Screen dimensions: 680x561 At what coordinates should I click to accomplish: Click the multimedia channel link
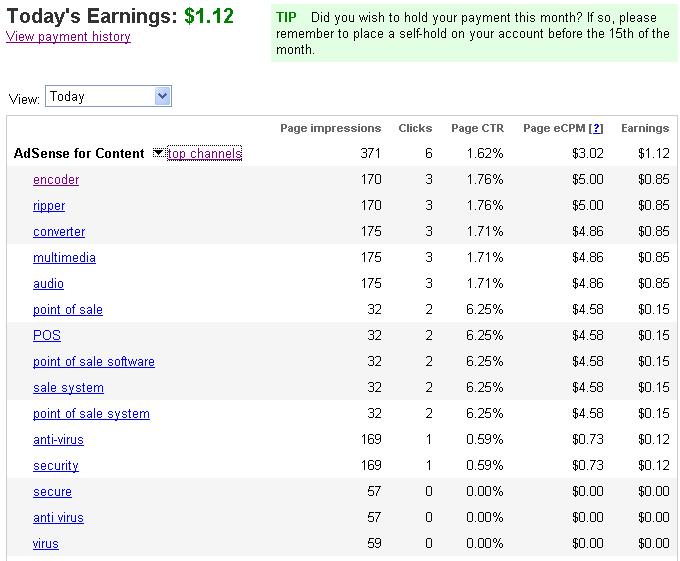click(x=64, y=258)
